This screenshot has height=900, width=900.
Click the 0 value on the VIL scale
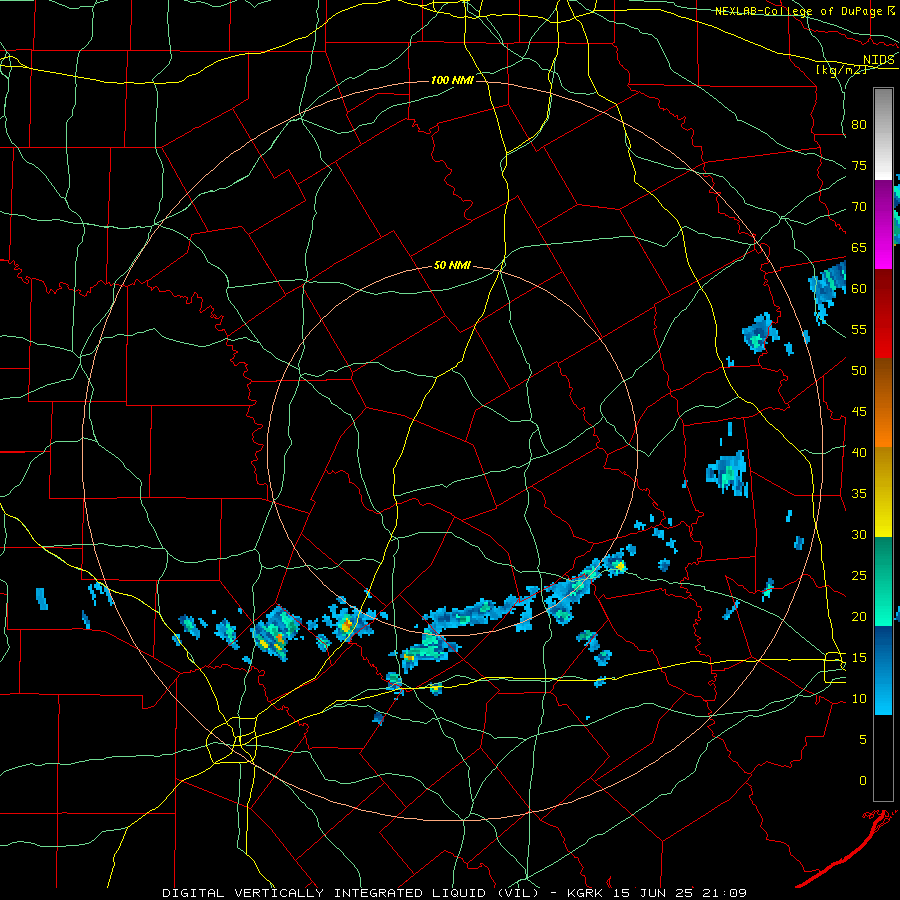click(863, 781)
